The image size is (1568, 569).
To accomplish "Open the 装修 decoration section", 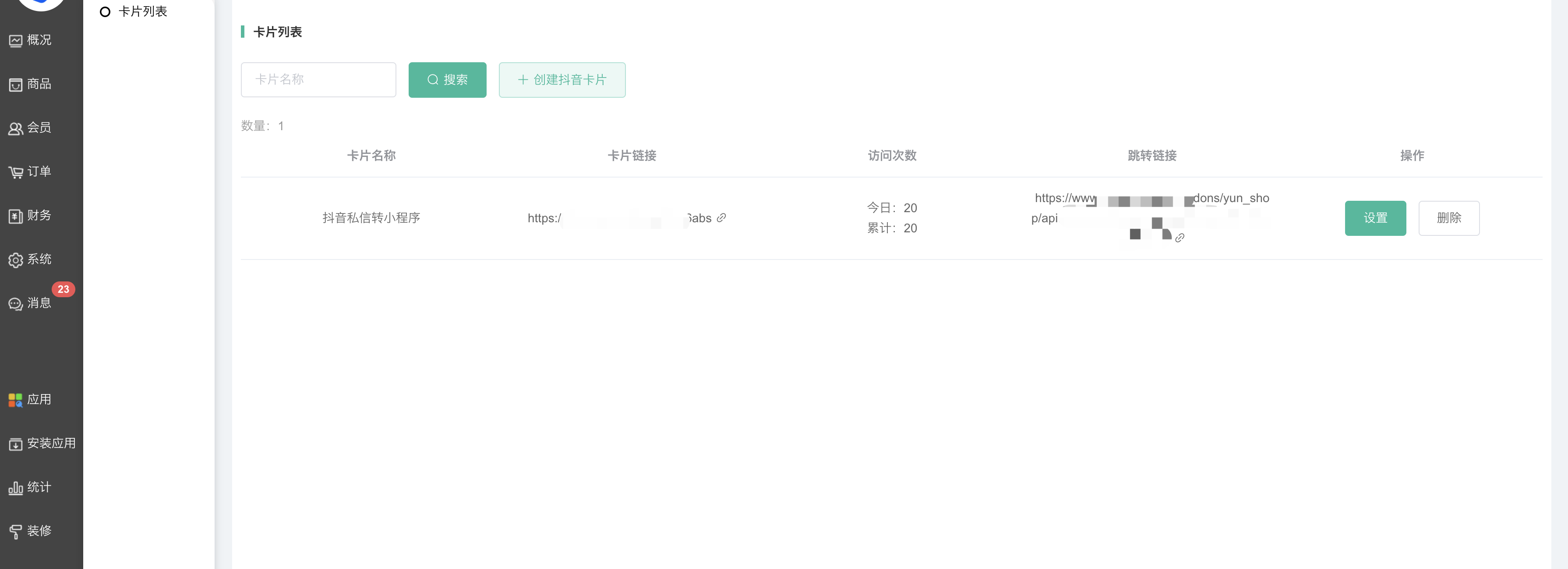I will tap(30, 531).
